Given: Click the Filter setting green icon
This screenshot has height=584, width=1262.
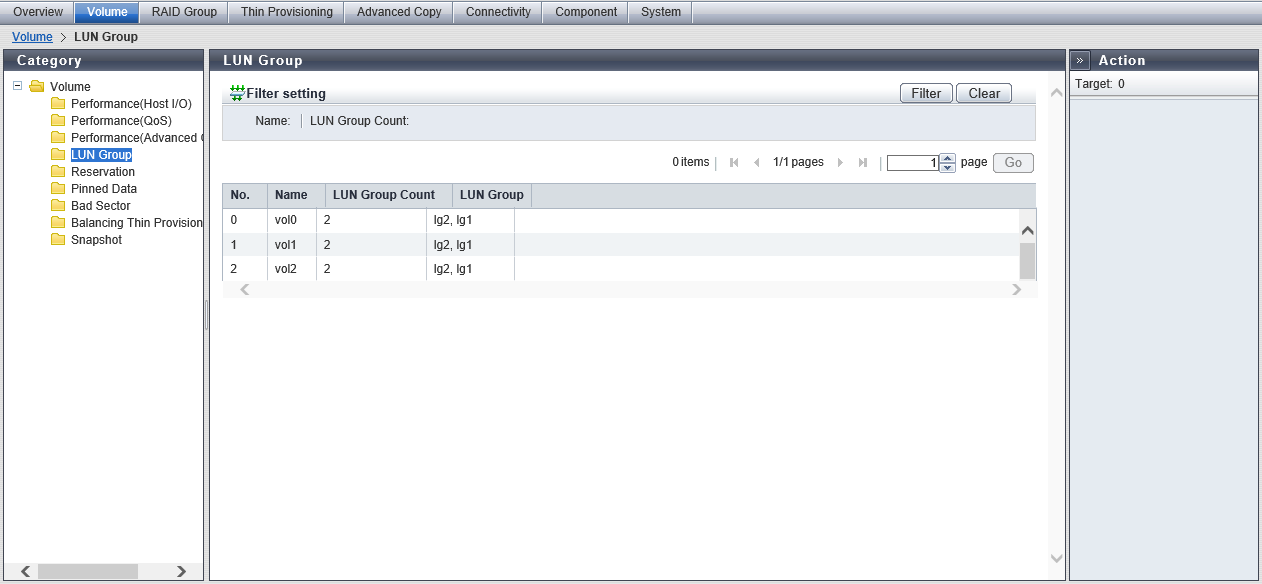Looking at the screenshot, I should point(237,93).
